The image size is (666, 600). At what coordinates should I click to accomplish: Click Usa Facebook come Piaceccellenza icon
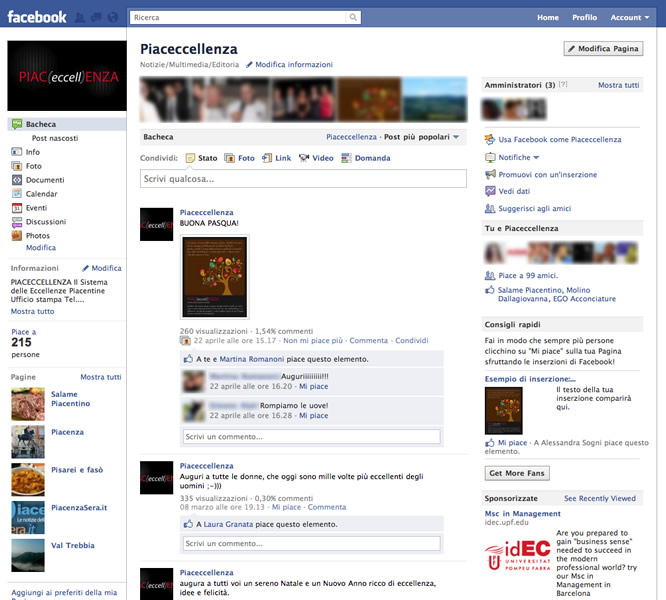click(x=490, y=139)
